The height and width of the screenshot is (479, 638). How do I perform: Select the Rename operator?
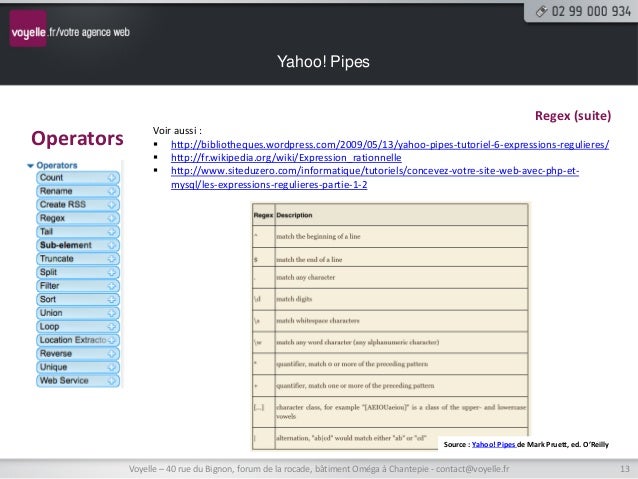tap(78, 191)
